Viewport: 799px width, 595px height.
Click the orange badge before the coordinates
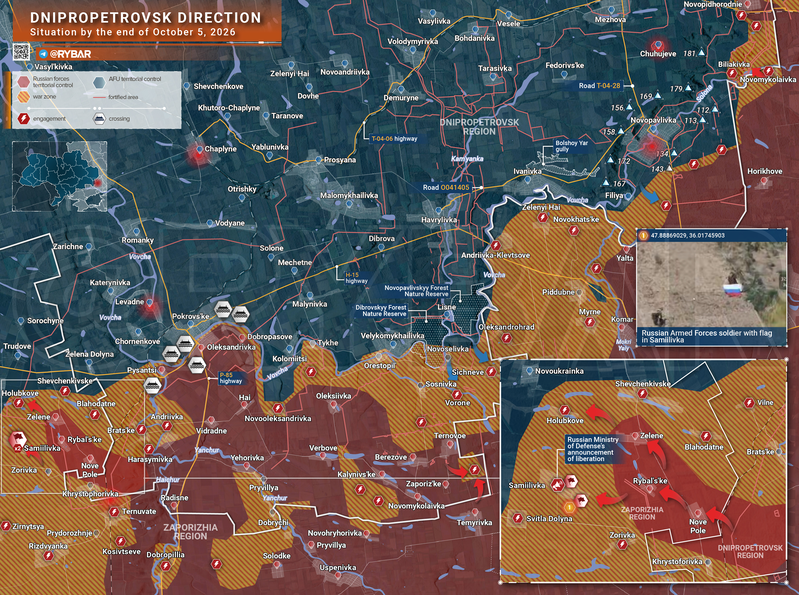(644, 235)
